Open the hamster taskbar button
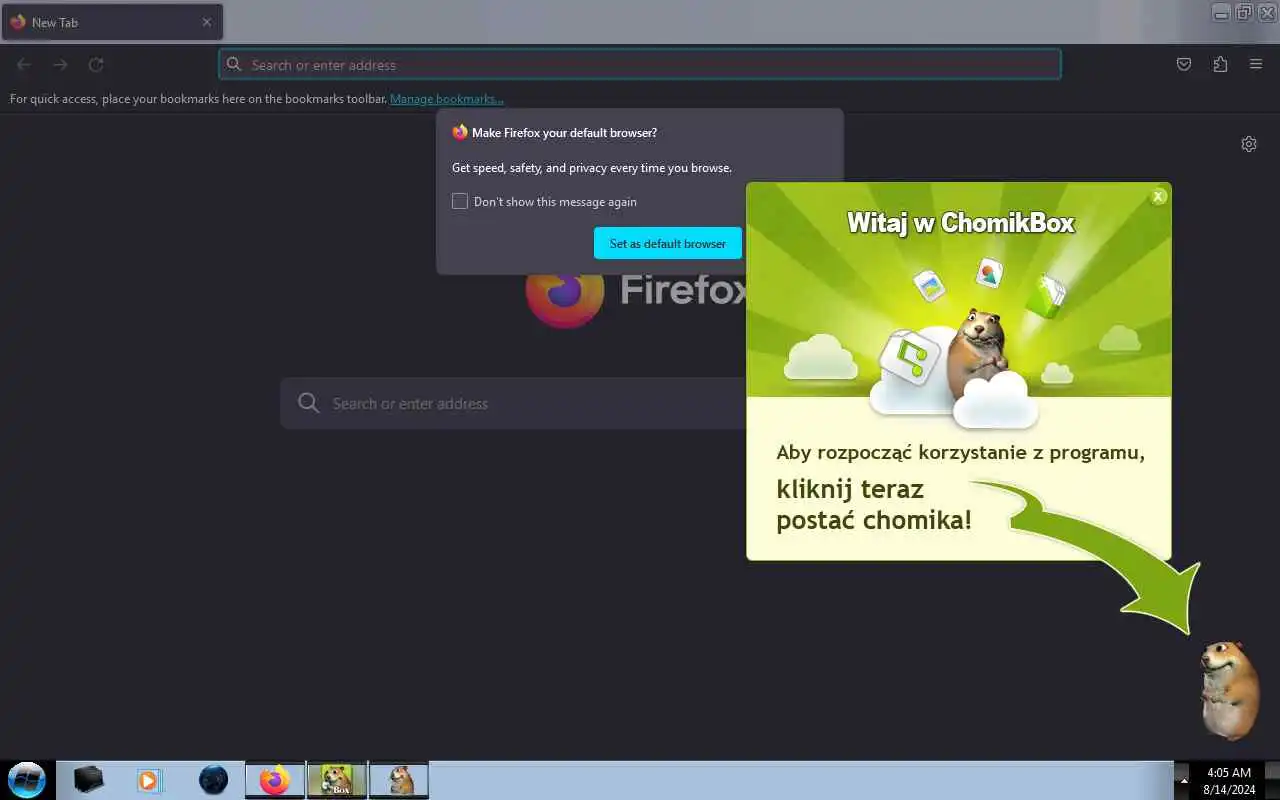1280x800 pixels. [x=399, y=780]
